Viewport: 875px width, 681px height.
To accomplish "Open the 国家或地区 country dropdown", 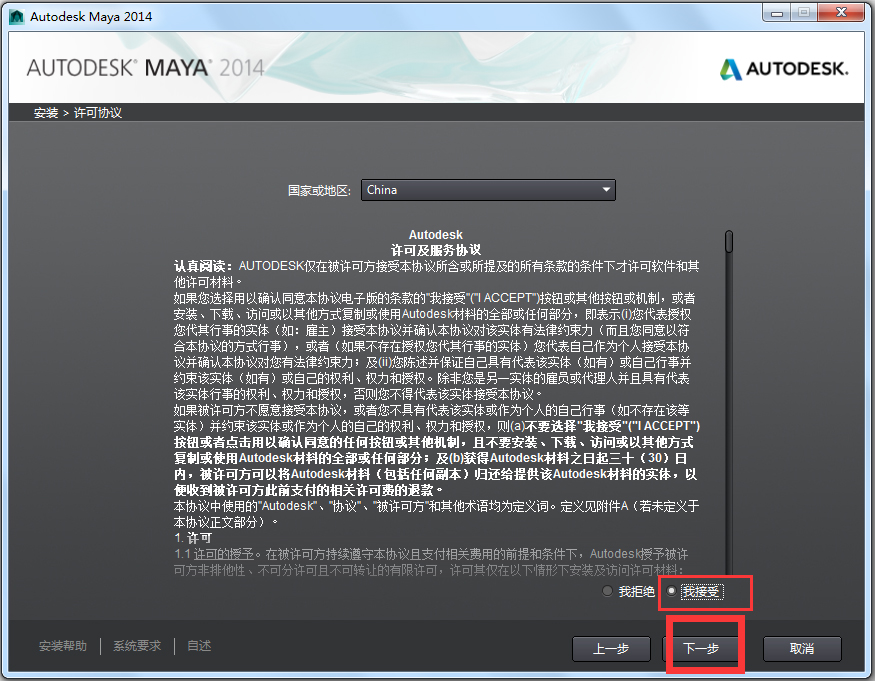I will coord(488,189).
